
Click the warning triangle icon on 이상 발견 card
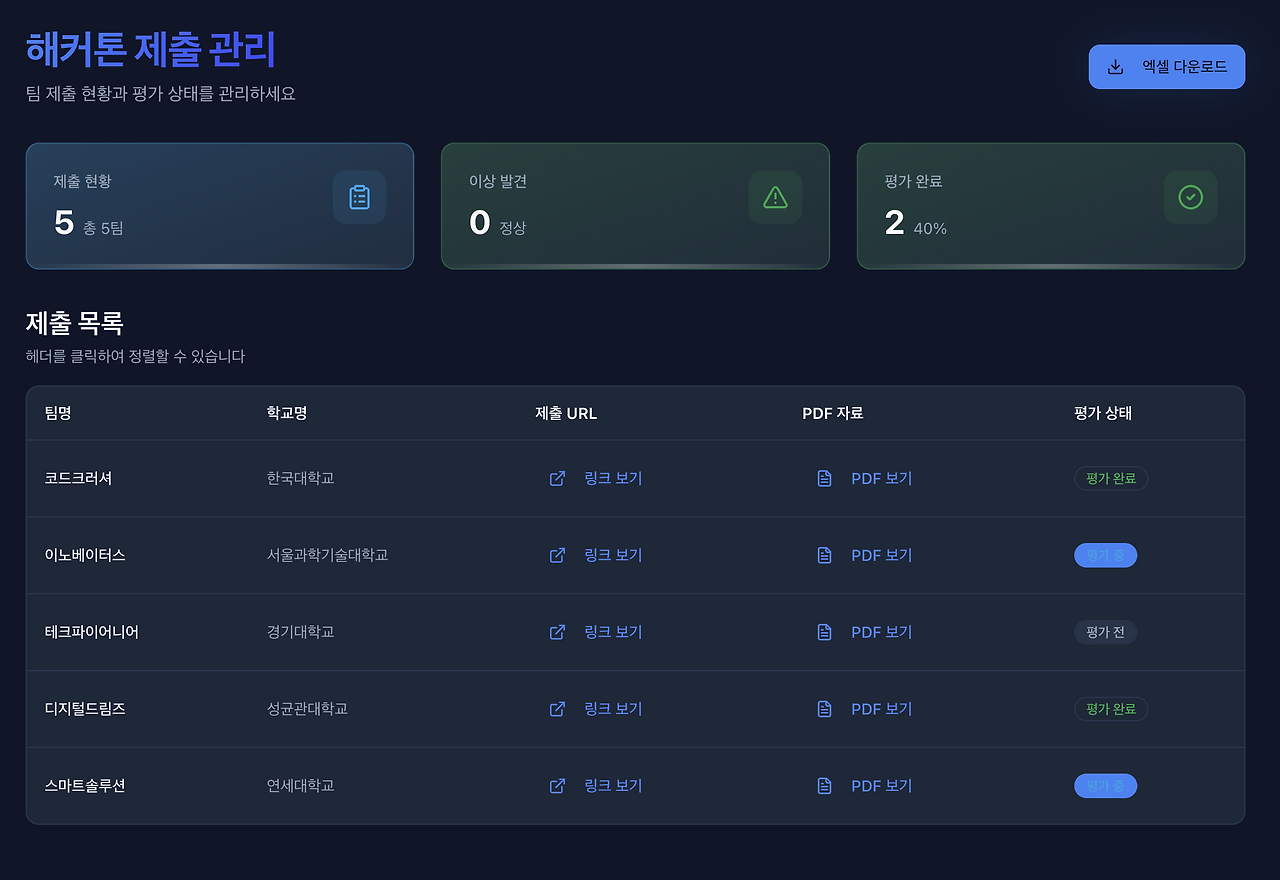[x=775, y=196]
